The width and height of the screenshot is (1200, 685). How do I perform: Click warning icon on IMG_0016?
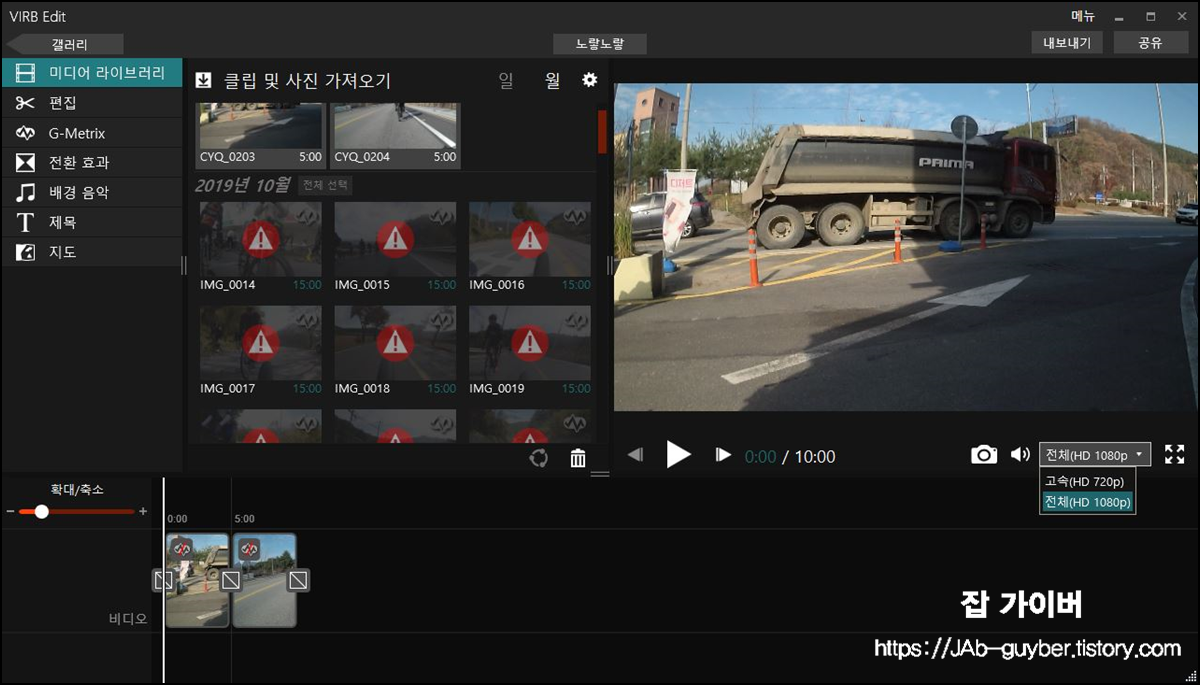(530, 239)
